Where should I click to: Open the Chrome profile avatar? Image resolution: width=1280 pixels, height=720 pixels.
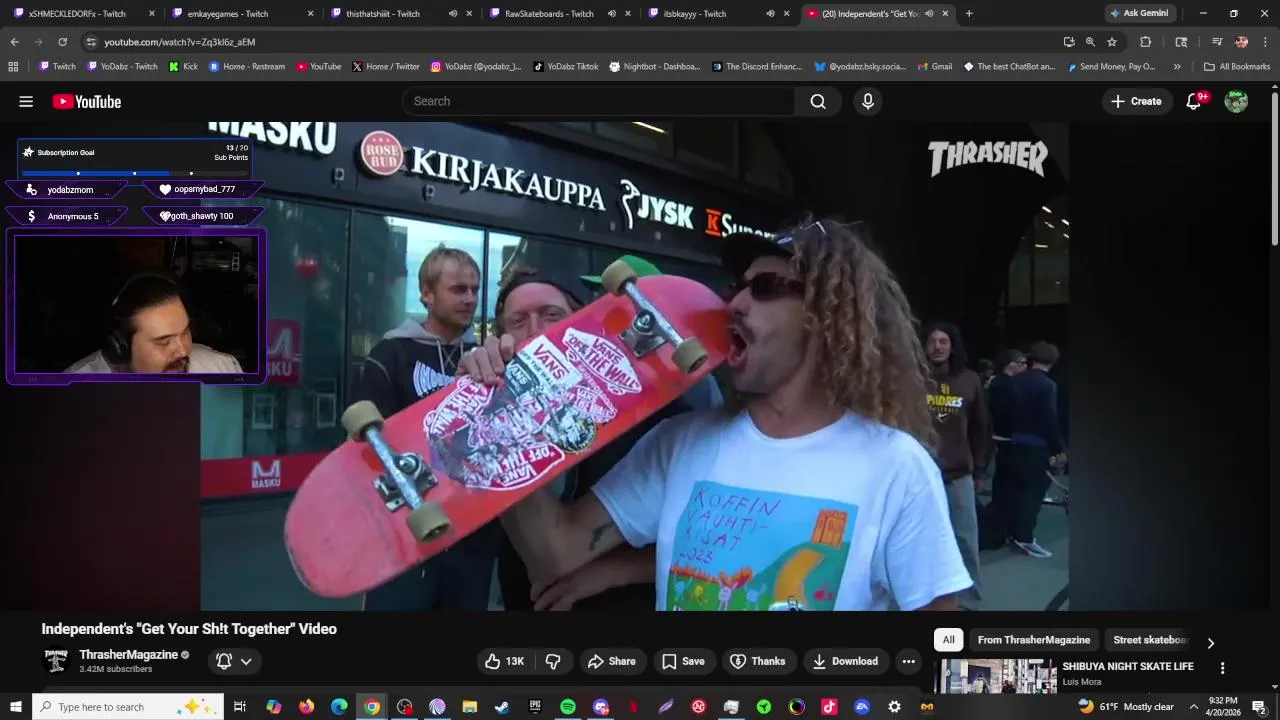tap(1242, 42)
